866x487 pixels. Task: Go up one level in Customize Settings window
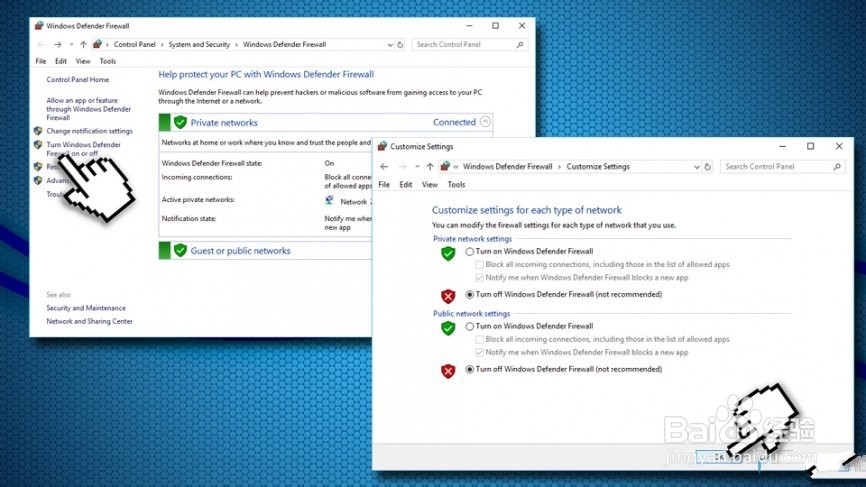430,166
